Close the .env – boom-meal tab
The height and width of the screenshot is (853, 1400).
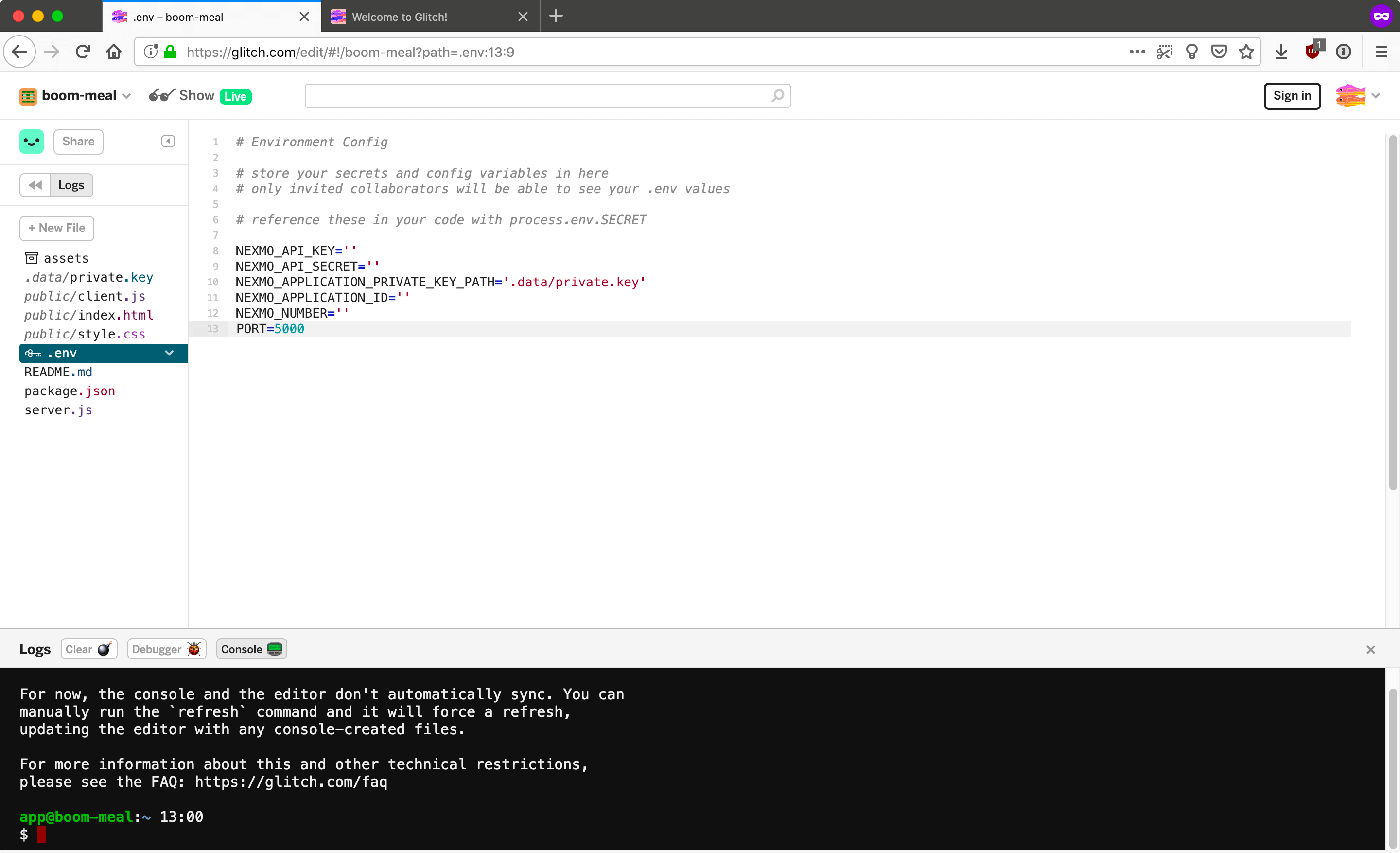point(304,17)
